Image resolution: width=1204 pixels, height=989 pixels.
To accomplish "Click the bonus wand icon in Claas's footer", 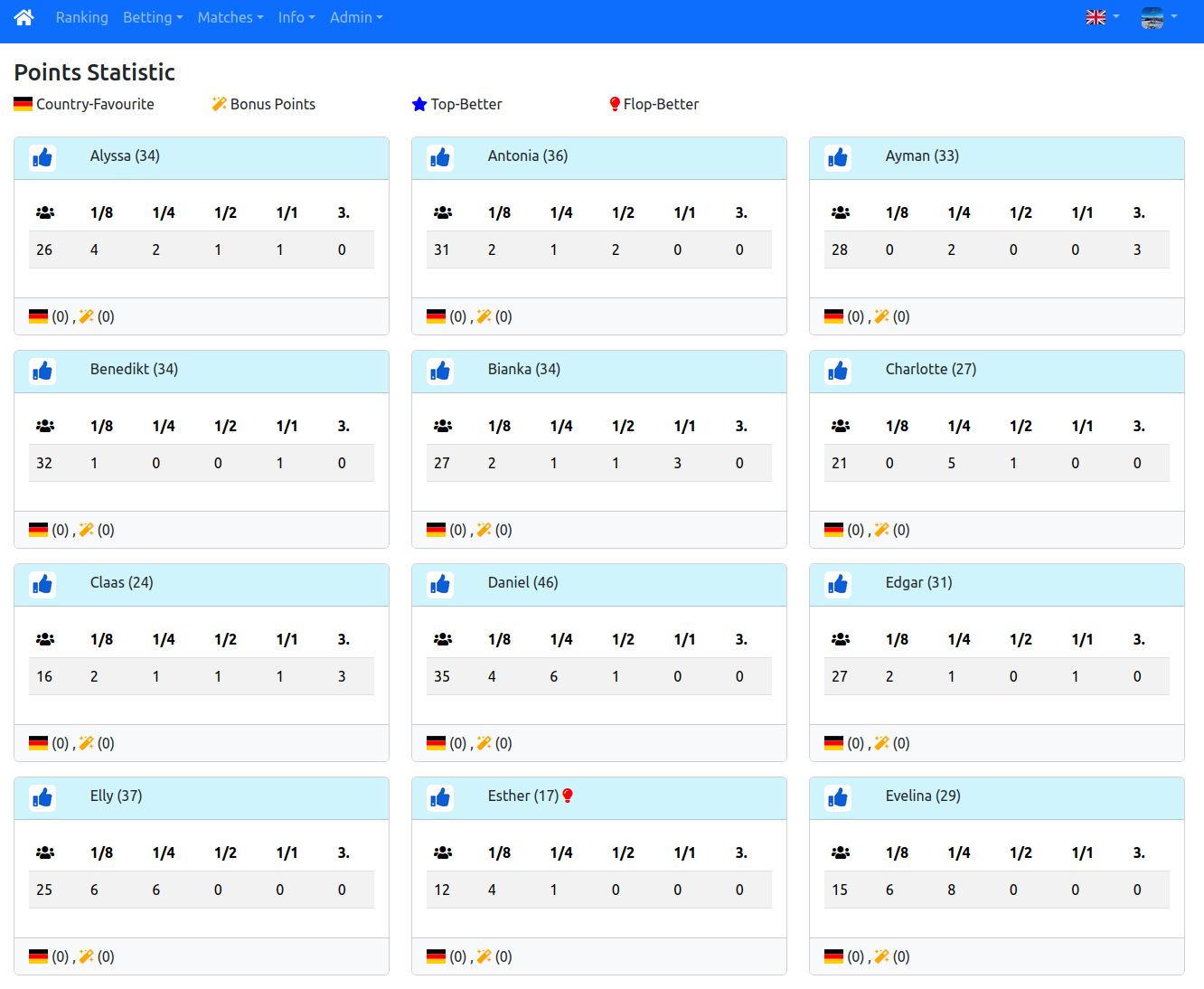I will (x=86, y=743).
